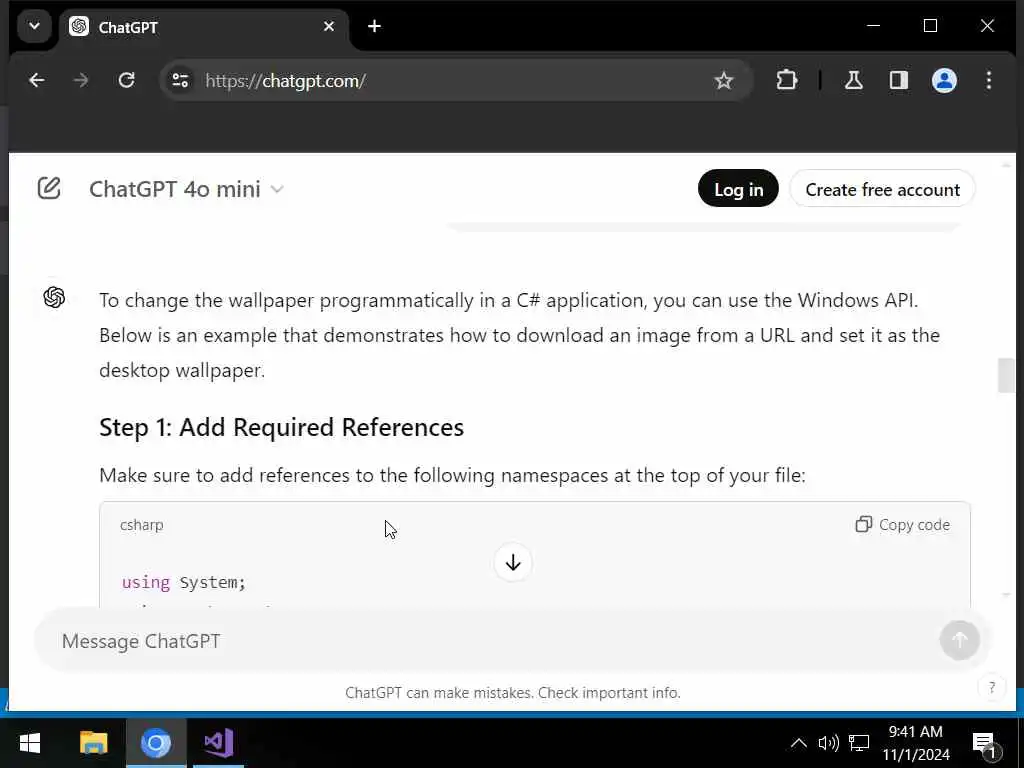Open the network tray icon
Screen dimensions: 1024x768
click(859, 743)
